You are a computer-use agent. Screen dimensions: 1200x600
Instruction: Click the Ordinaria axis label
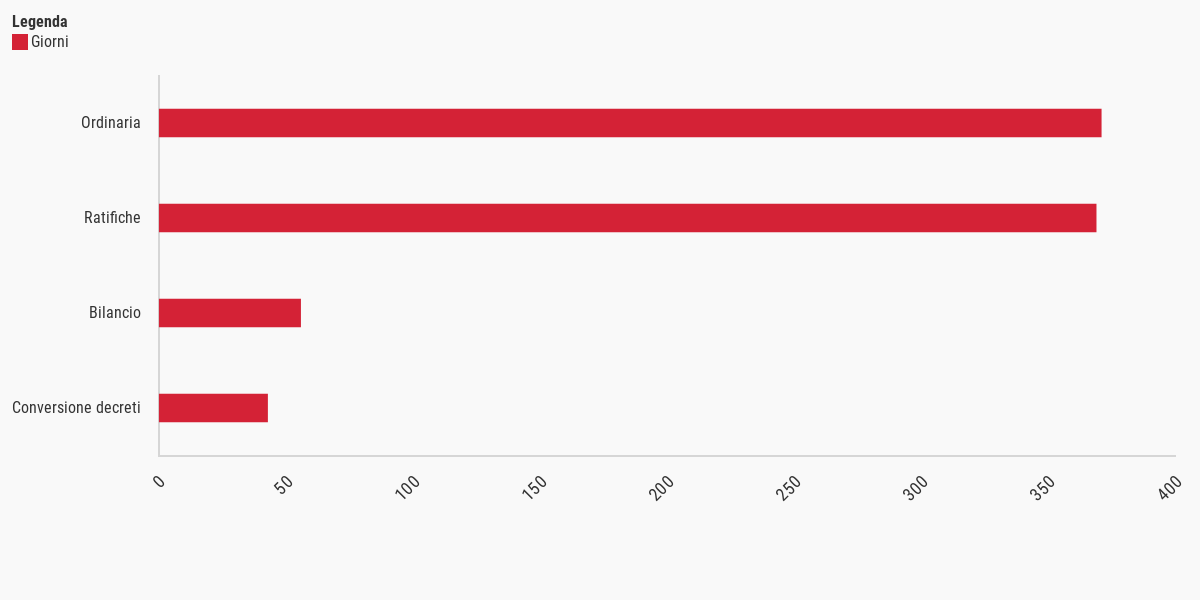[111, 123]
